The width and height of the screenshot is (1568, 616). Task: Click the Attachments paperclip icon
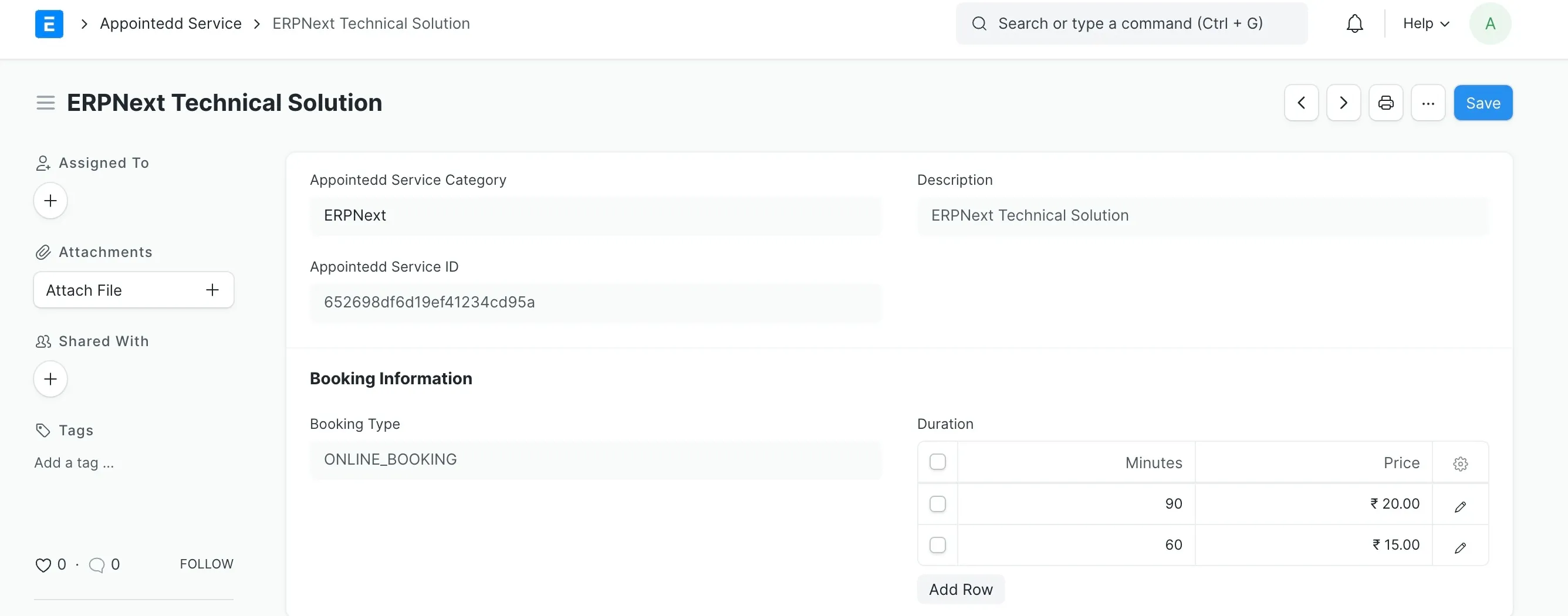[43, 252]
